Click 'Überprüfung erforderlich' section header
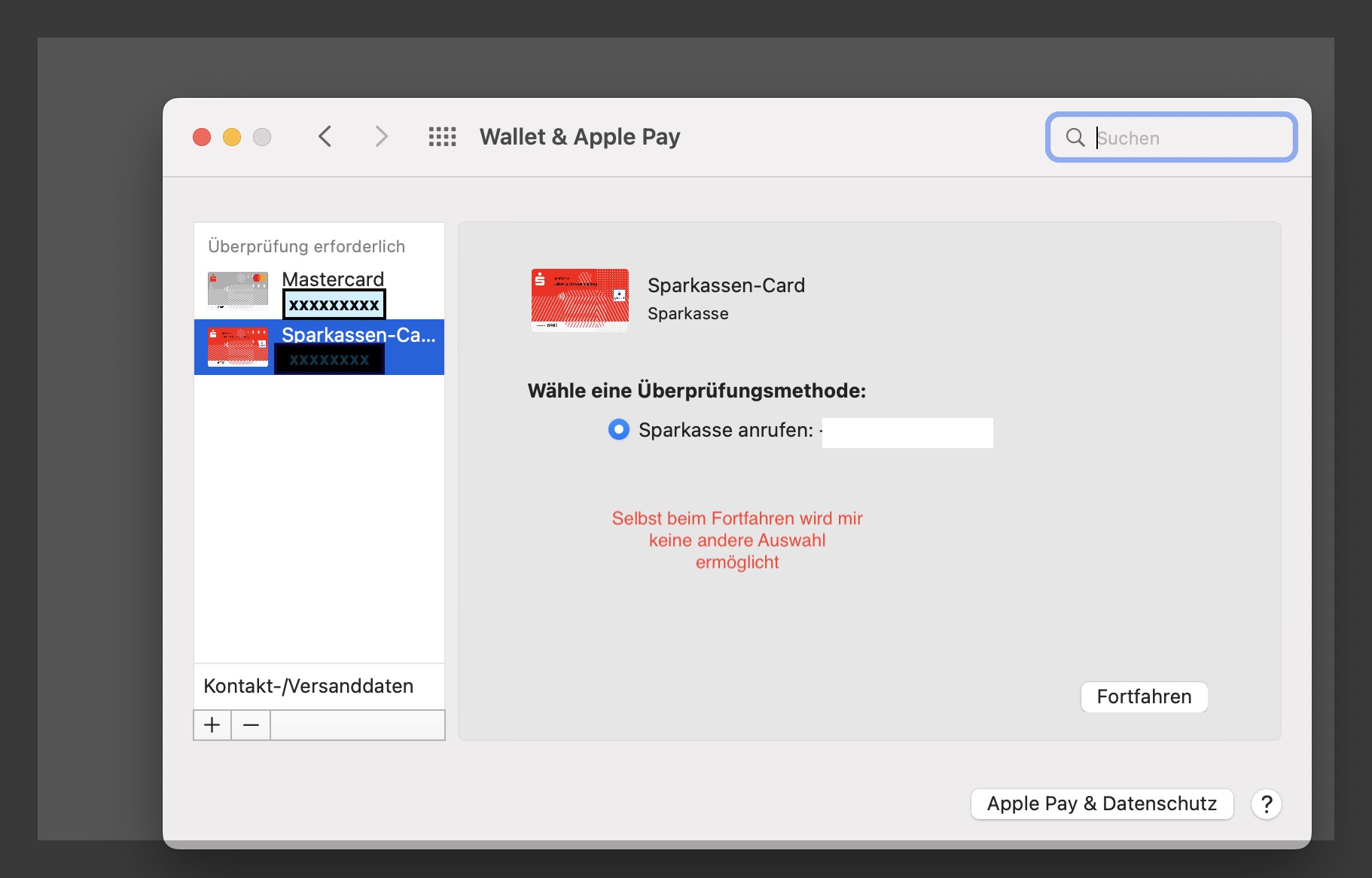Screen dimensions: 1372x878 (x=306, y=246)
